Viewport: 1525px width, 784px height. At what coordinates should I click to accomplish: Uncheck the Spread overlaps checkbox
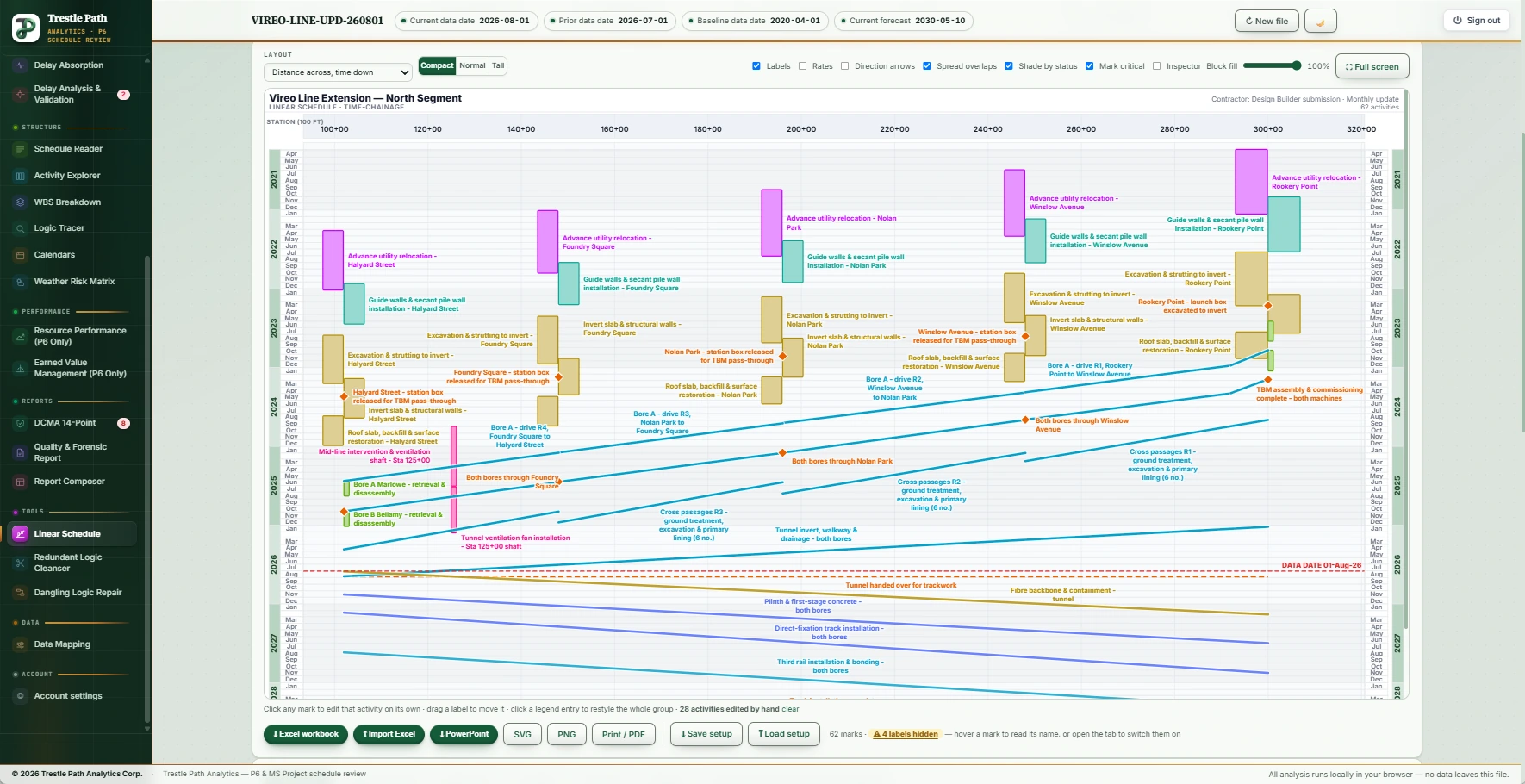[x=927, y=66]
